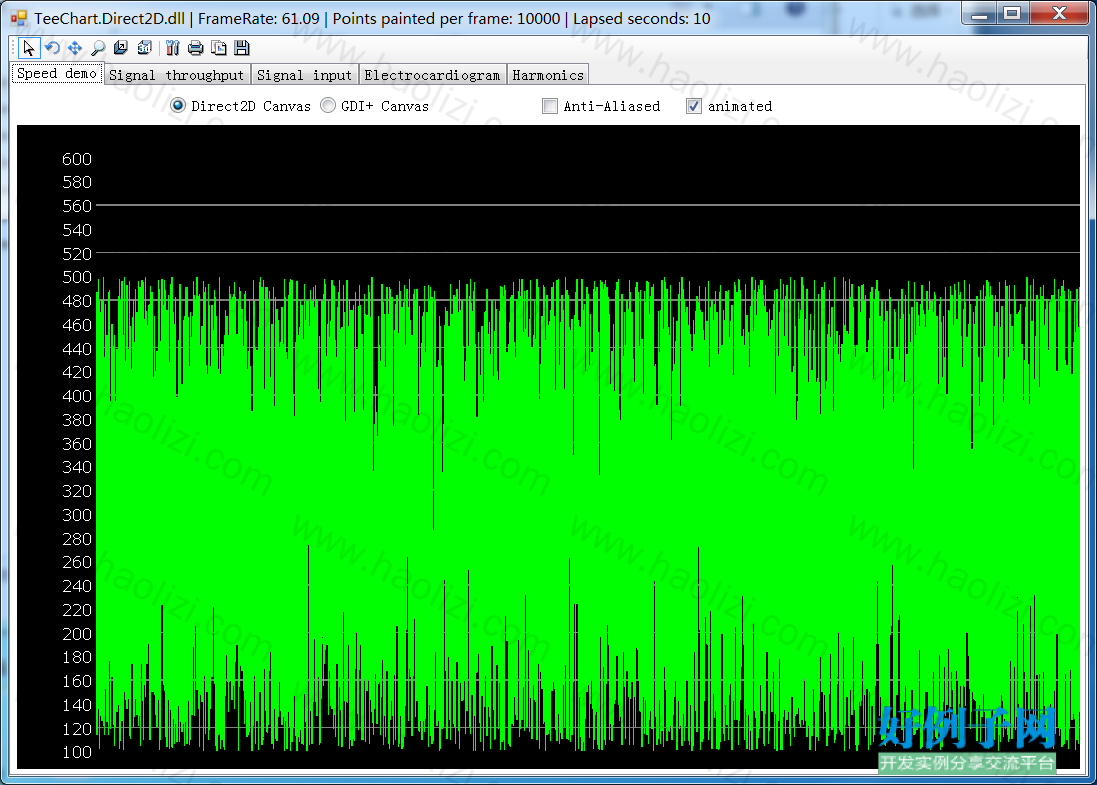
Task: Toggle the 3D view icon
Action: (x=144, y=48)
